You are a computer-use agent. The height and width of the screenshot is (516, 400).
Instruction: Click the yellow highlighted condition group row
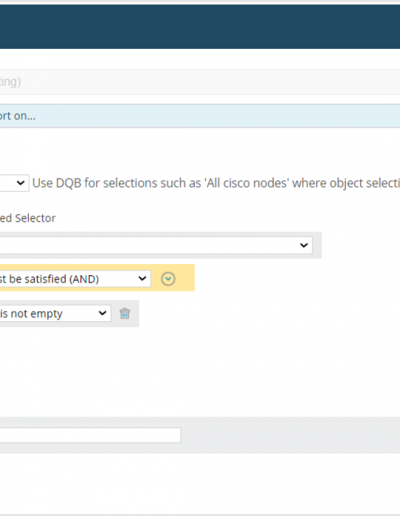97,278
